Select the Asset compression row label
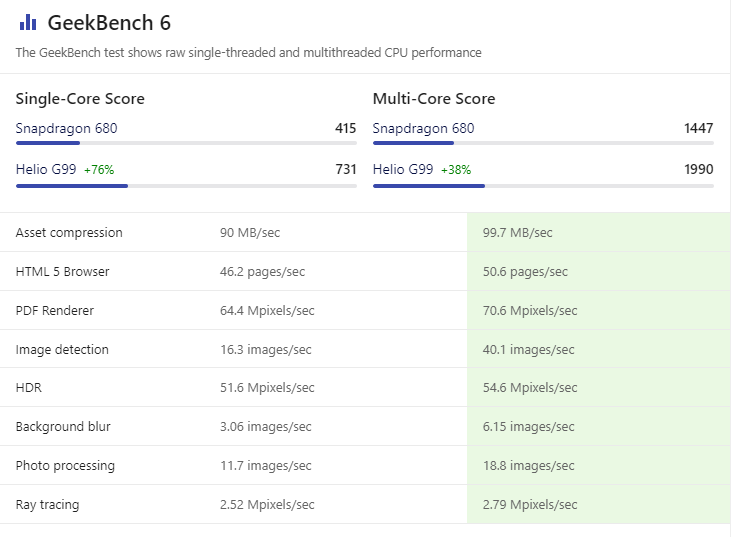This screenshot has width=731, height=537. [x=69, y=233]
